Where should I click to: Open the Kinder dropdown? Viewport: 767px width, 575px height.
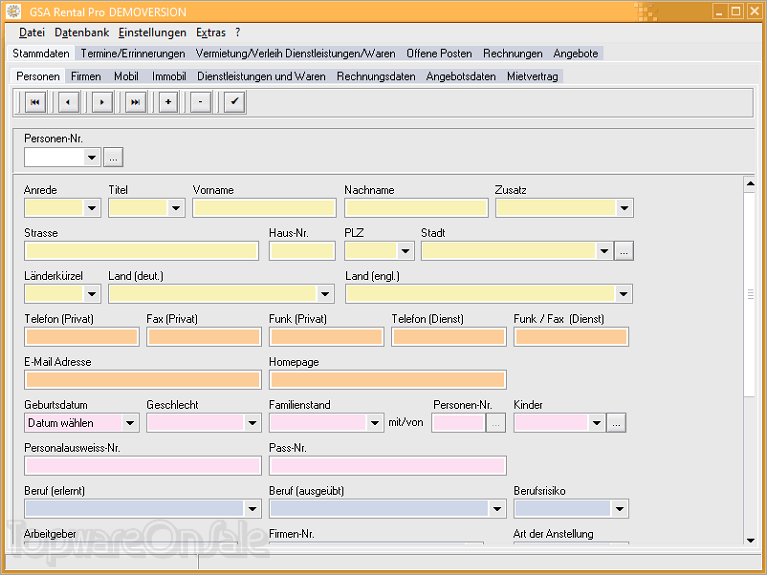(x=596, y=423)
